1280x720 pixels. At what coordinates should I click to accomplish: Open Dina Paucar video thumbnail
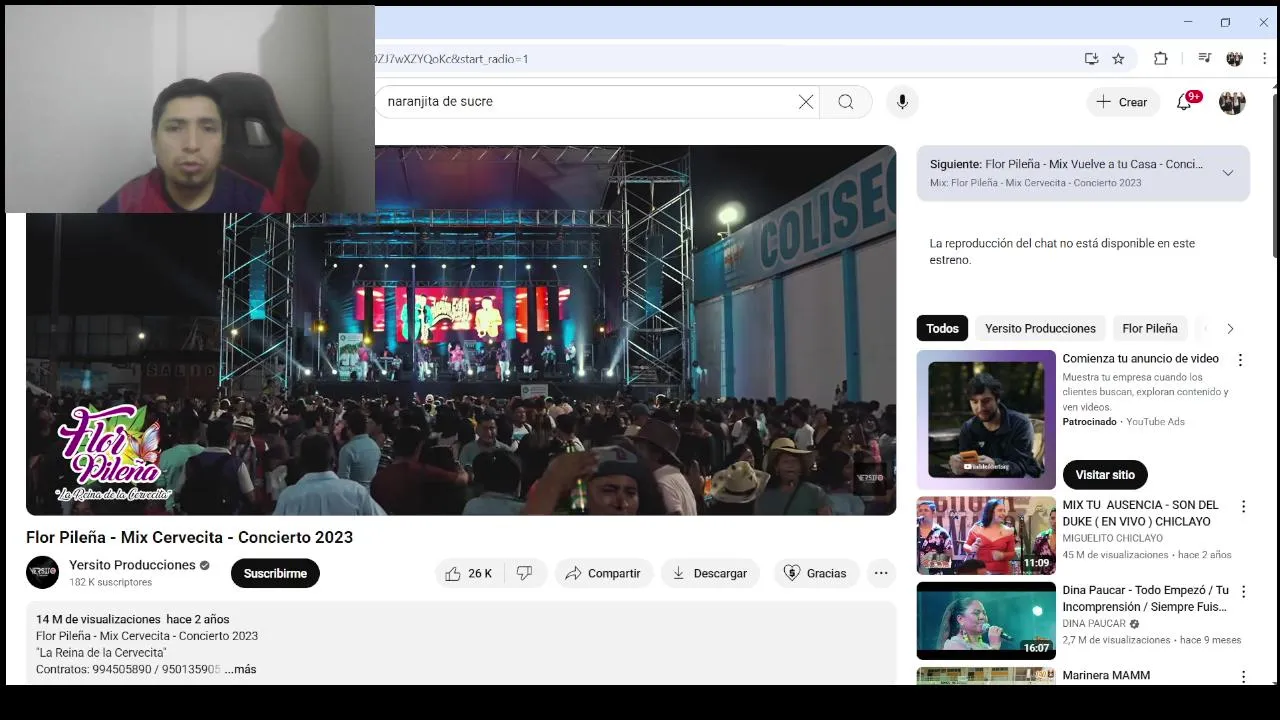[986, 621]
